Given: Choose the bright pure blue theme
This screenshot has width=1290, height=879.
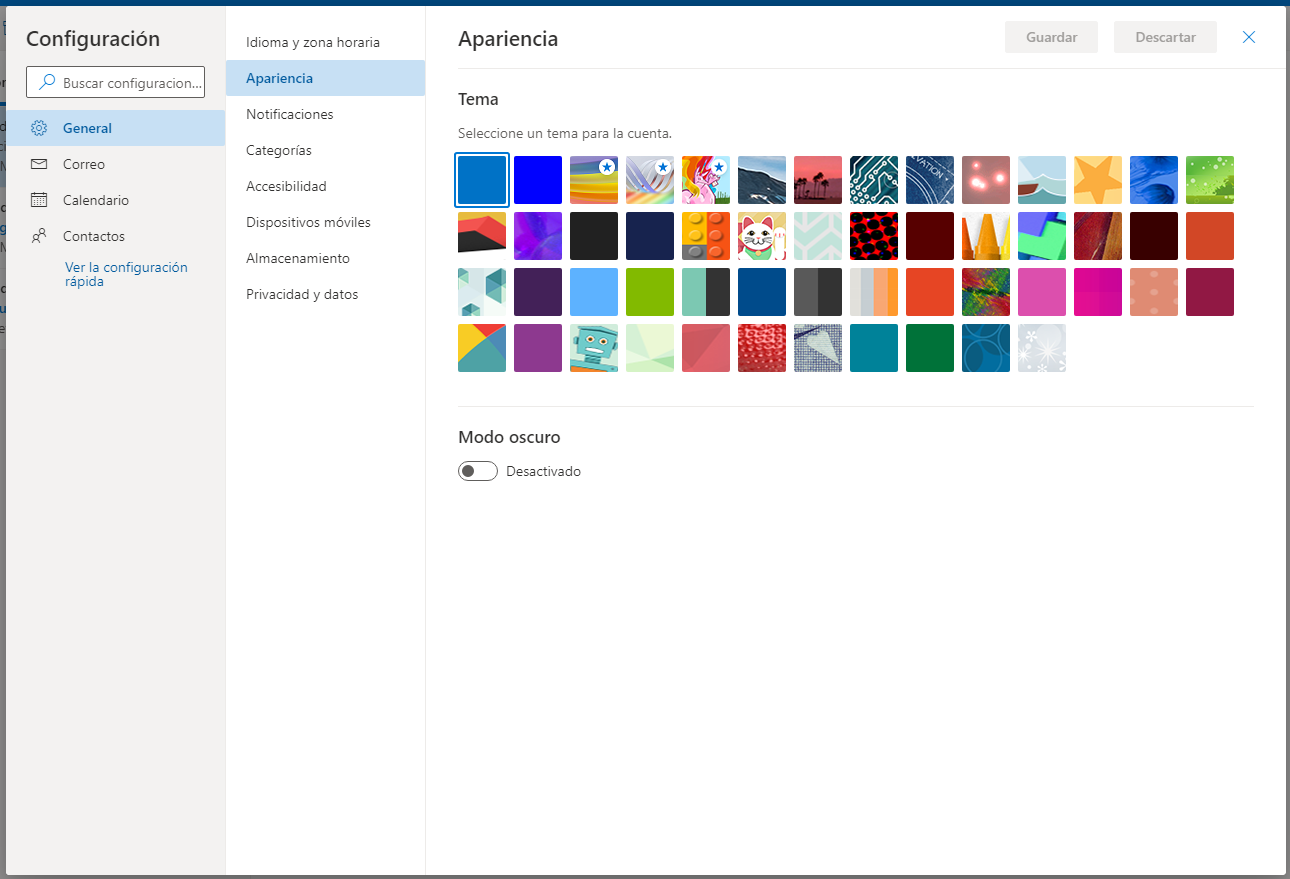Looking at the screenshot, I should (538, 180).
